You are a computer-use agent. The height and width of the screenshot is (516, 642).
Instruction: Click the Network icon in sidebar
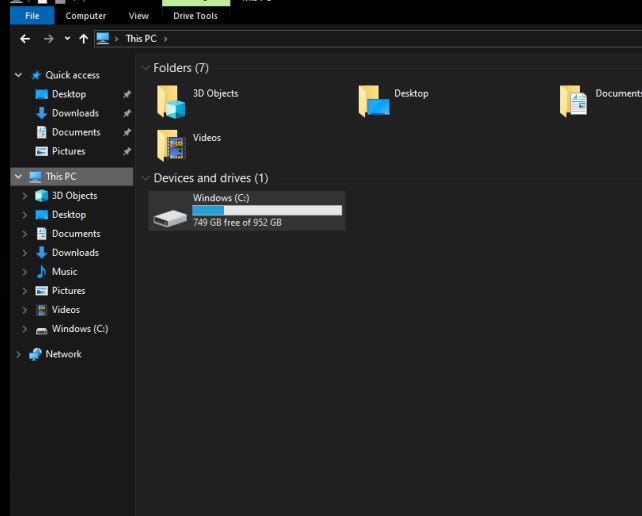tap(35, 354)
